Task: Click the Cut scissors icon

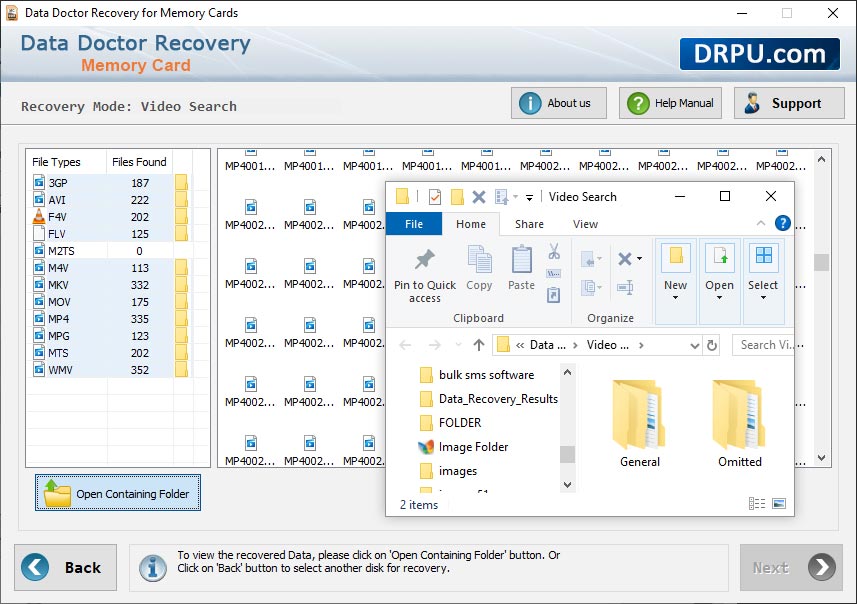Action: click(554, 251)
